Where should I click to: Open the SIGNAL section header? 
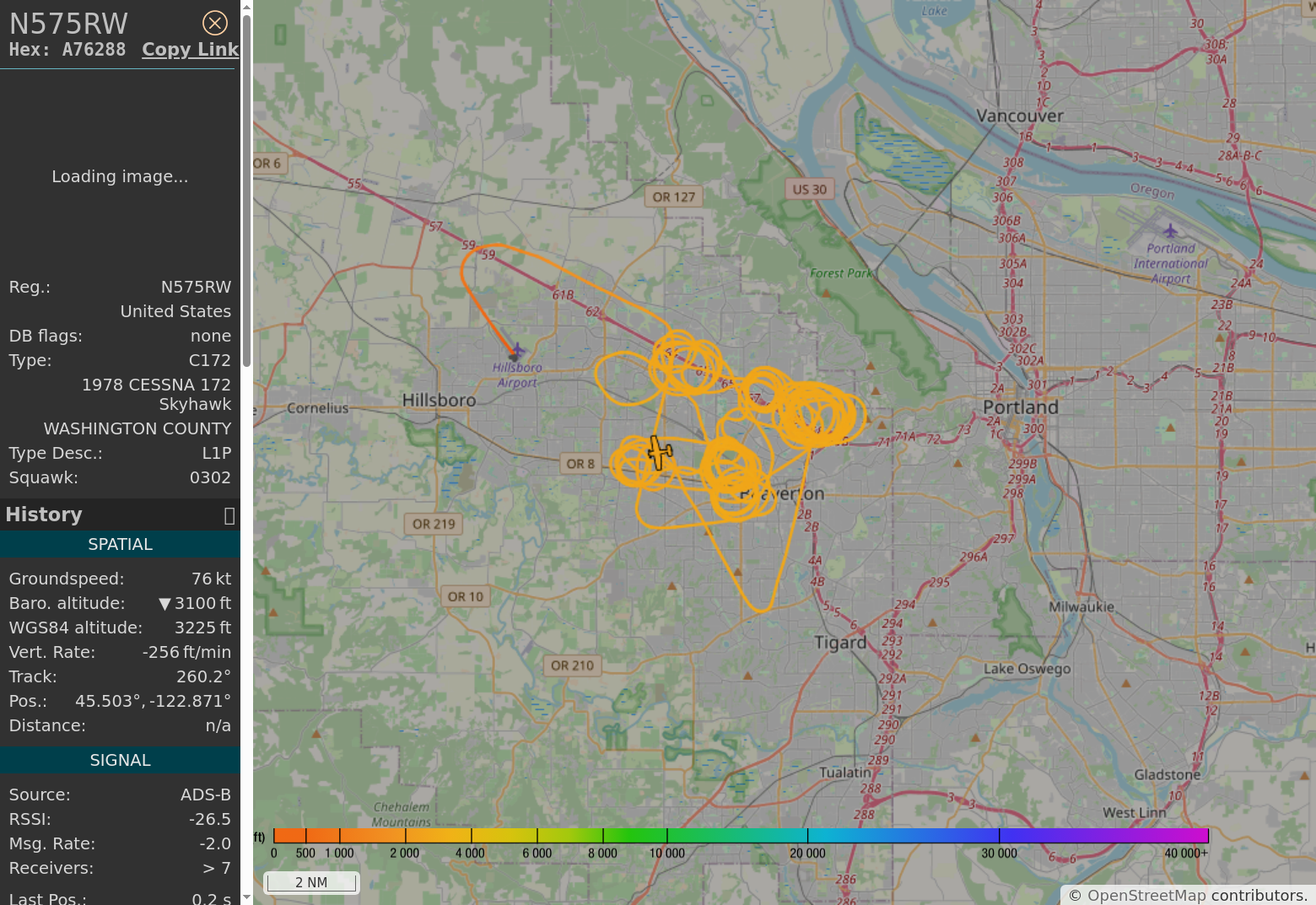click(x=120, y=761)
